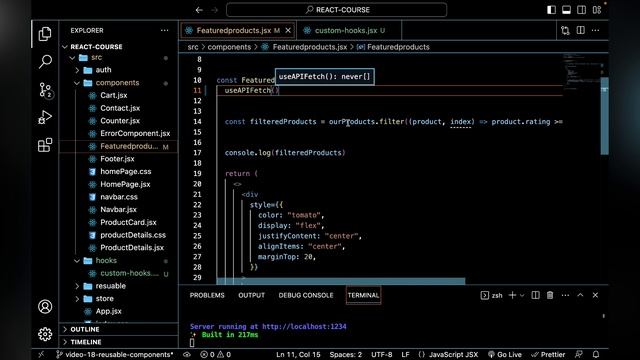
Task: Expand the auth folder
Action: tap(77, 70)
